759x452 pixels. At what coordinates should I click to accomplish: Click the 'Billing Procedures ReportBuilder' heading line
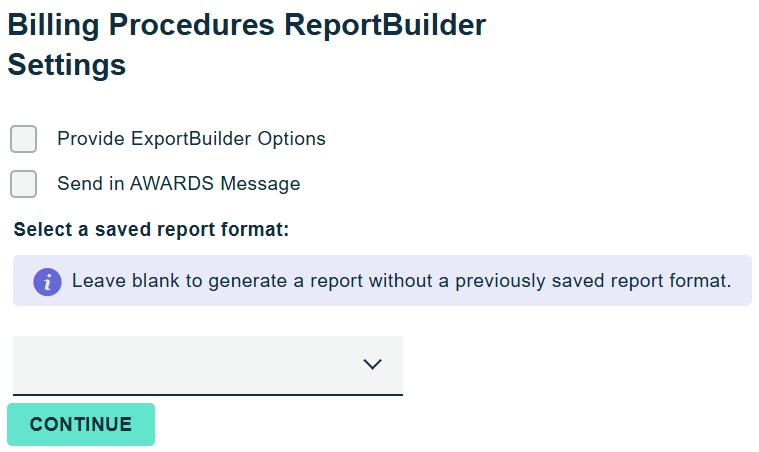coord(247,25)
